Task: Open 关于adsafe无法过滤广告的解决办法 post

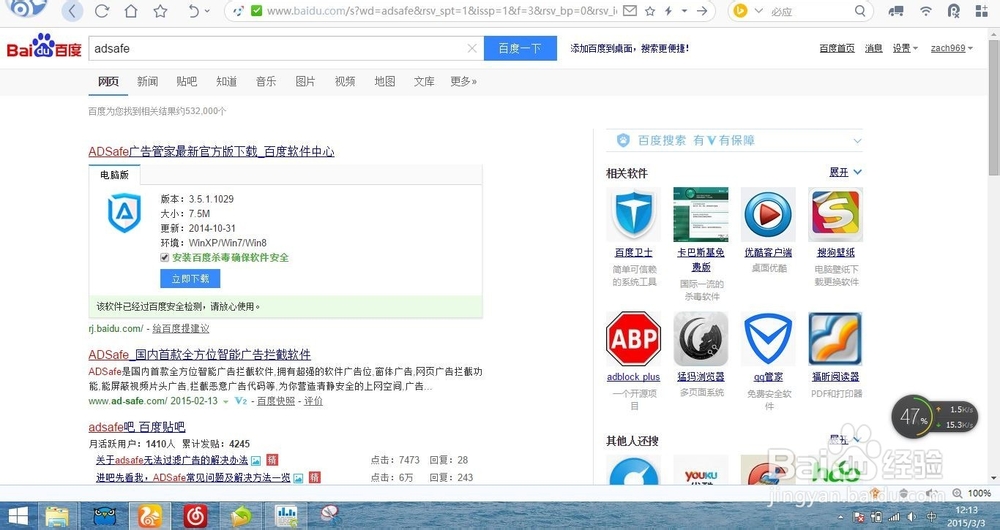Action: [172, 460]
